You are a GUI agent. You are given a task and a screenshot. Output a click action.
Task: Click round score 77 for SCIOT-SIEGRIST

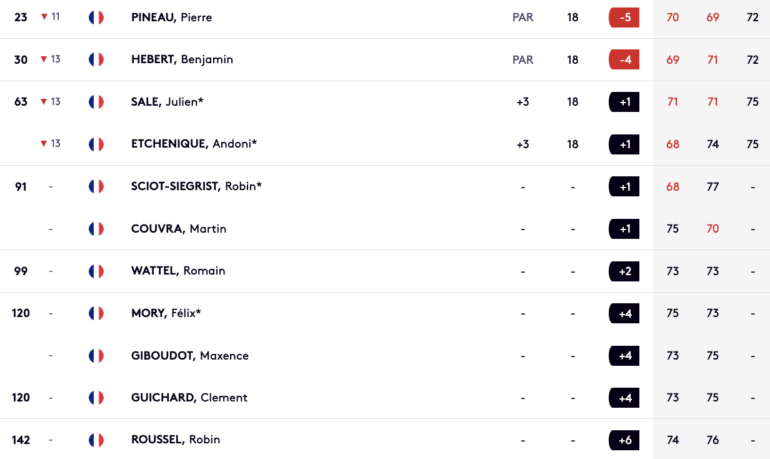pos(713,187)
